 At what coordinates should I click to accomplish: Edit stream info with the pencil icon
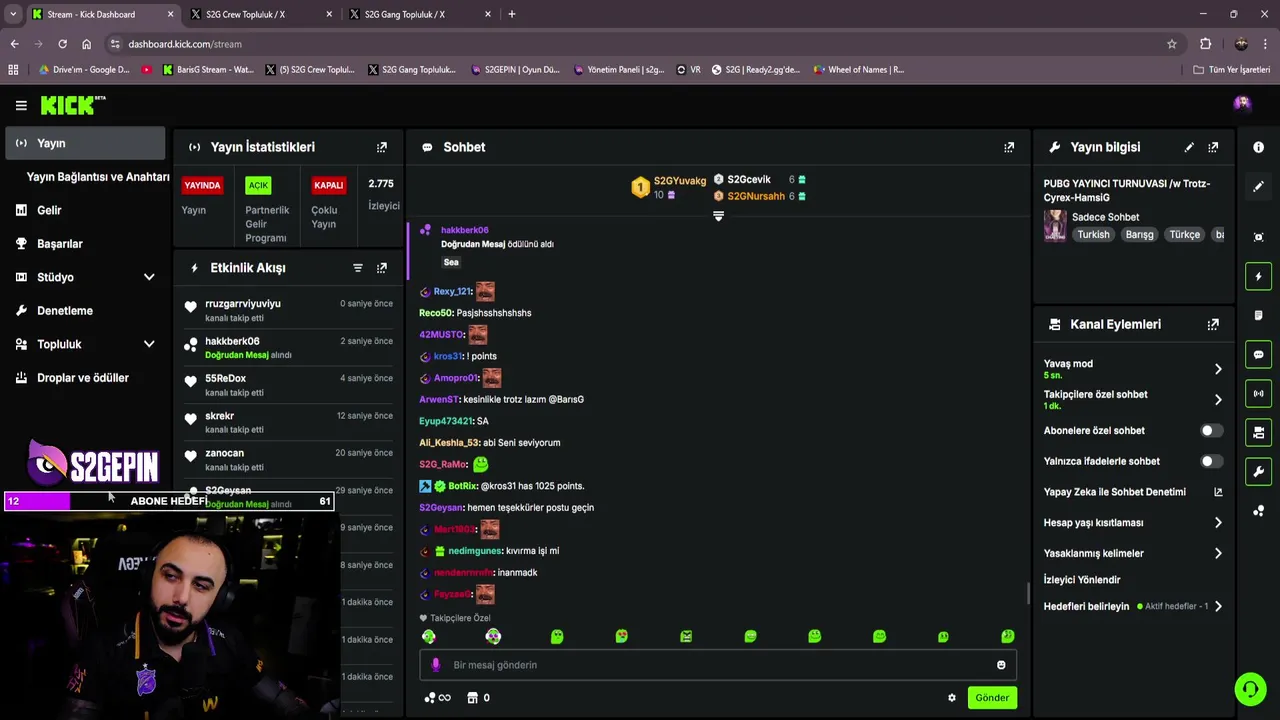(1189, 147)
